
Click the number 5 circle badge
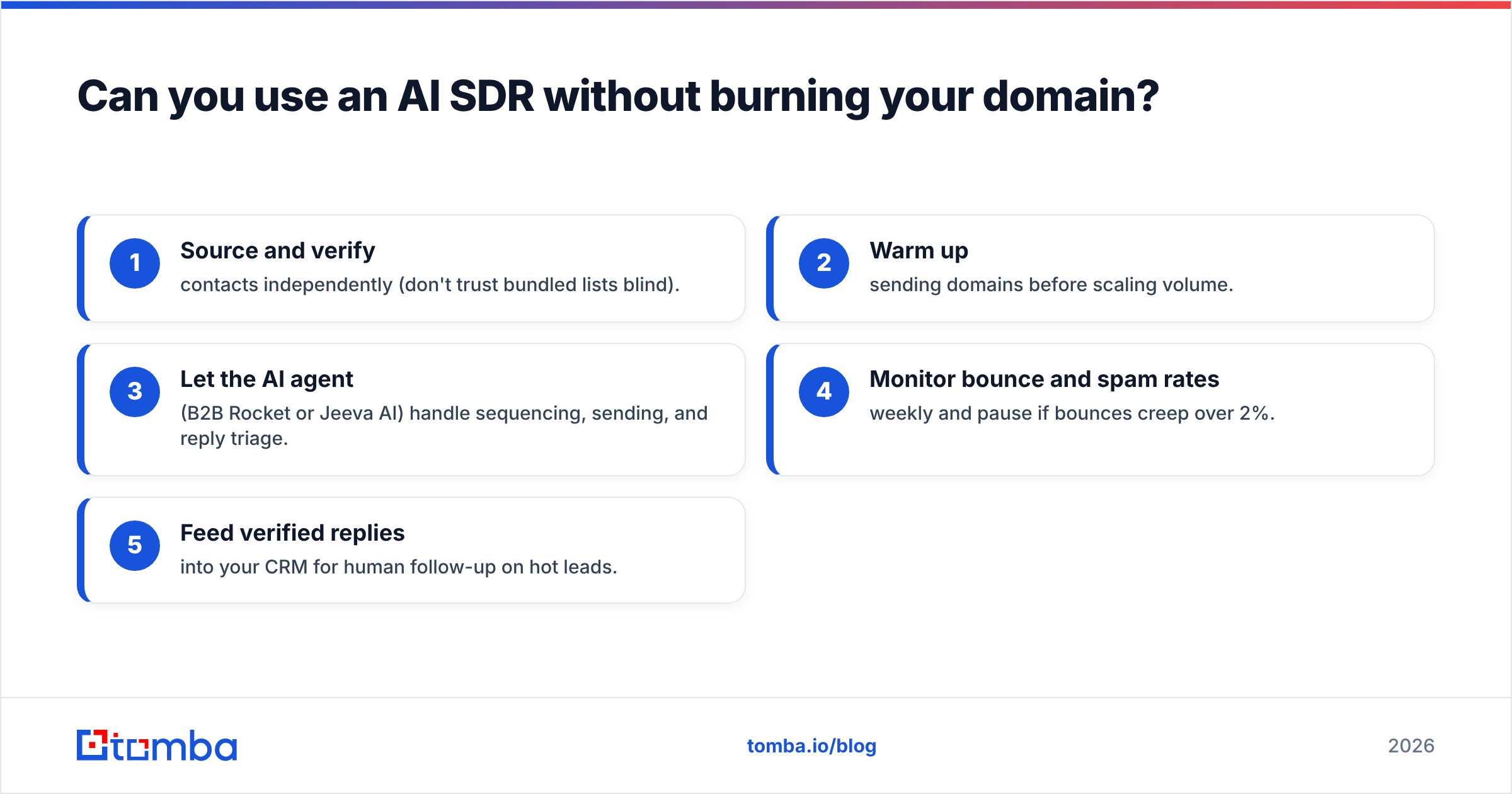[135, 546]
